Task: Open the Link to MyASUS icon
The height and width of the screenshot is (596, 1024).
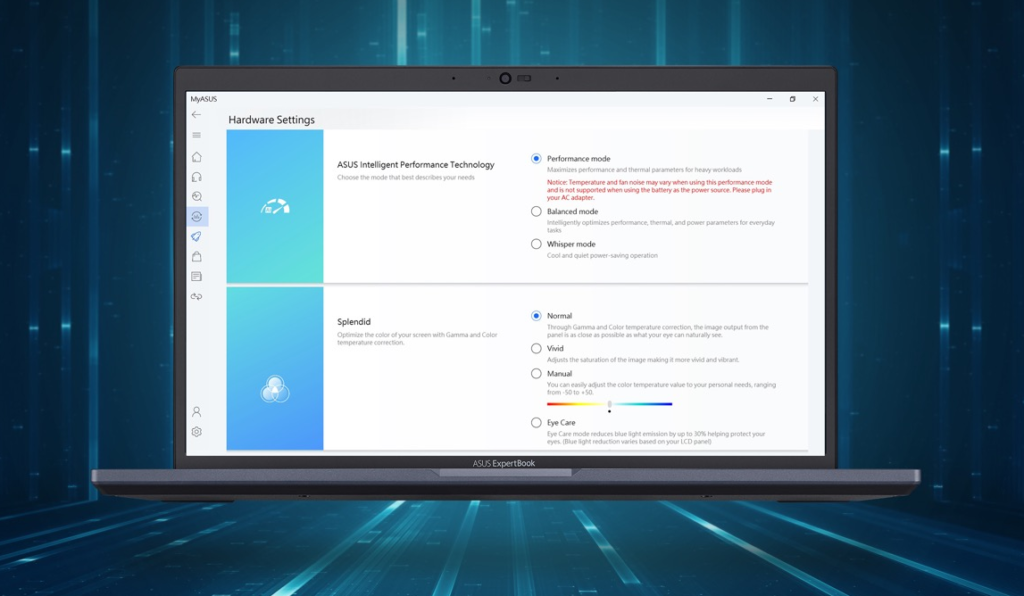Action: point(197,297)
